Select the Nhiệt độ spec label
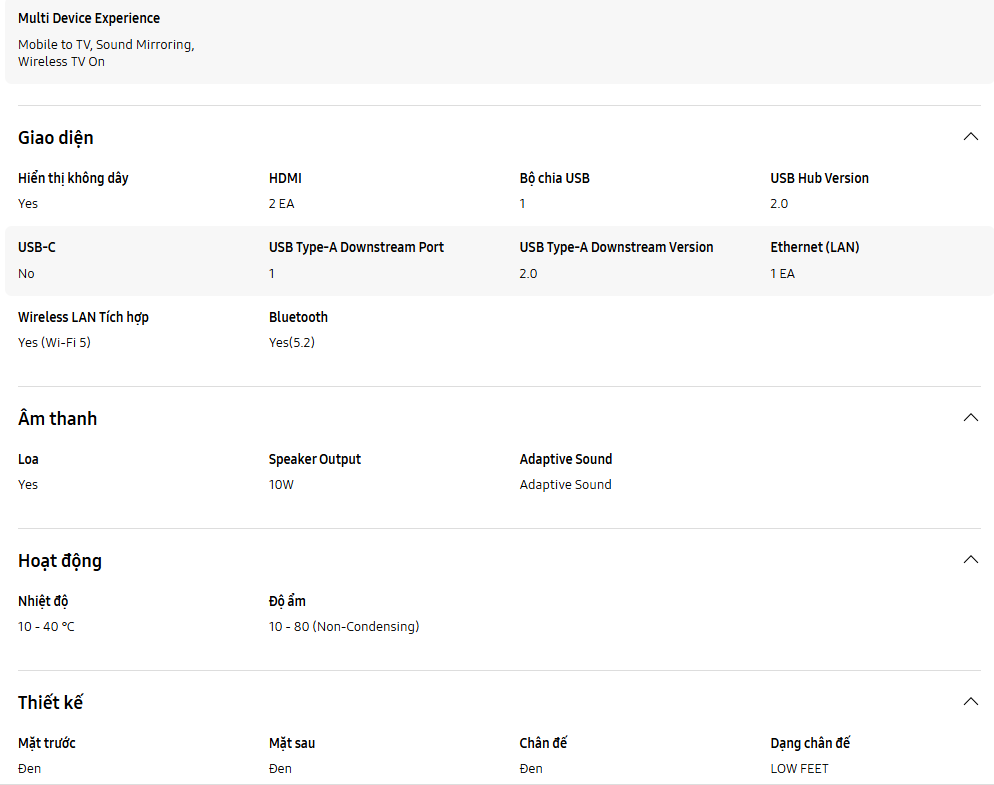The width and height of the screenshot is (994, 785). 43,602
